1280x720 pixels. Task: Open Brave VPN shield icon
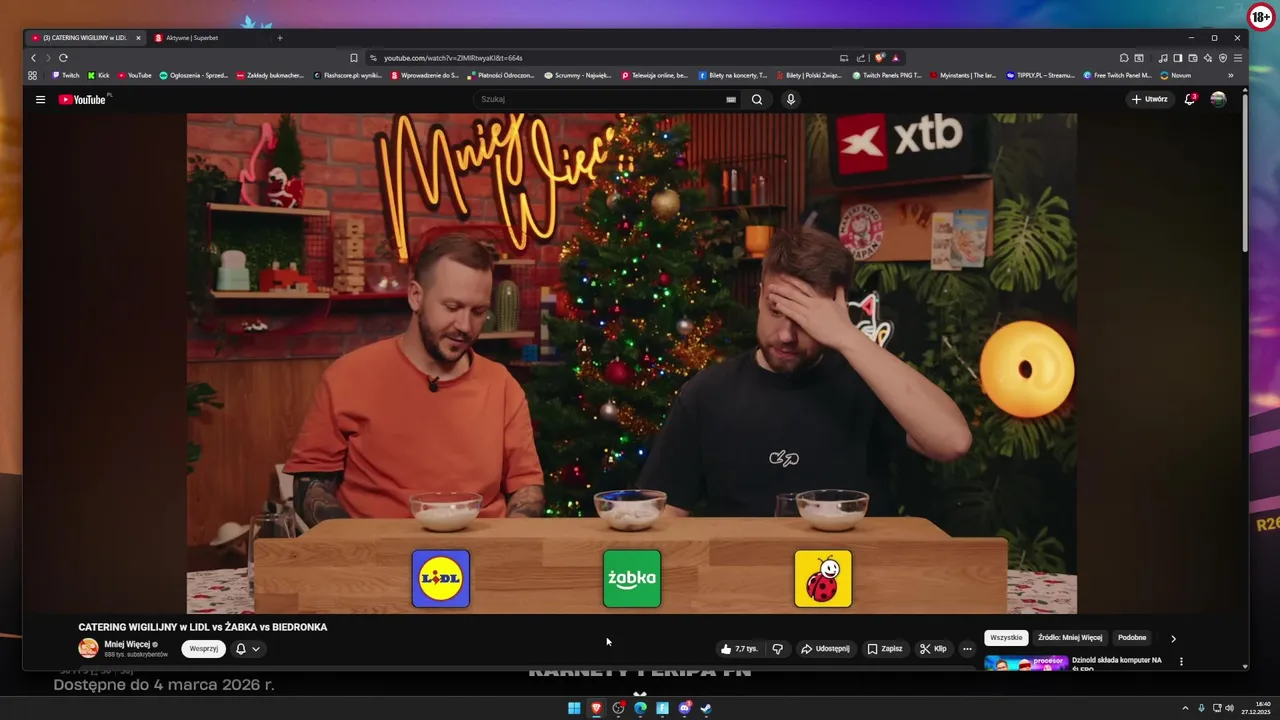click(1223, 58)
